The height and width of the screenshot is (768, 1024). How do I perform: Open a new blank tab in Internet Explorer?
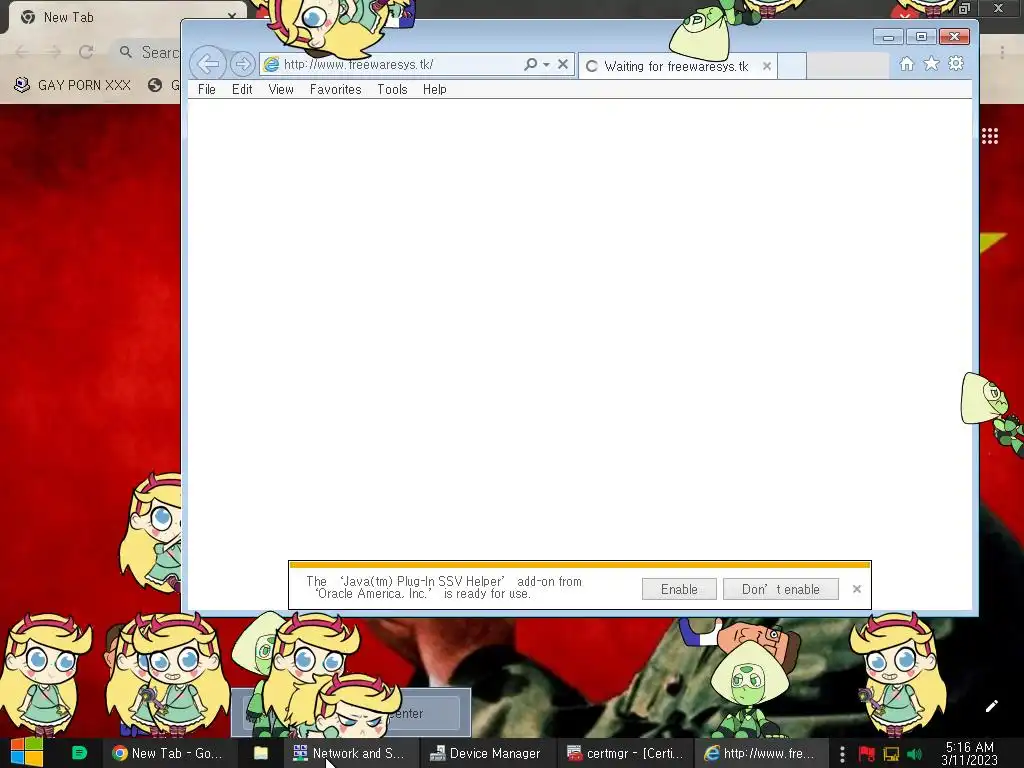792,66
